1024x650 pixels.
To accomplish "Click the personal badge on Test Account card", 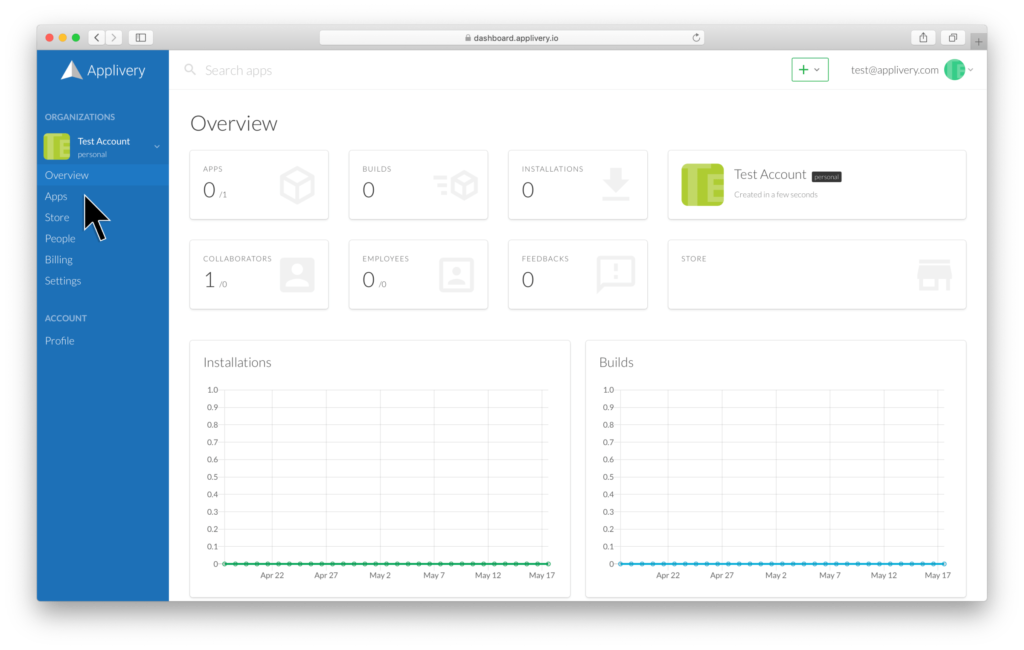I will pyautogui.click(x=826, y=176).
